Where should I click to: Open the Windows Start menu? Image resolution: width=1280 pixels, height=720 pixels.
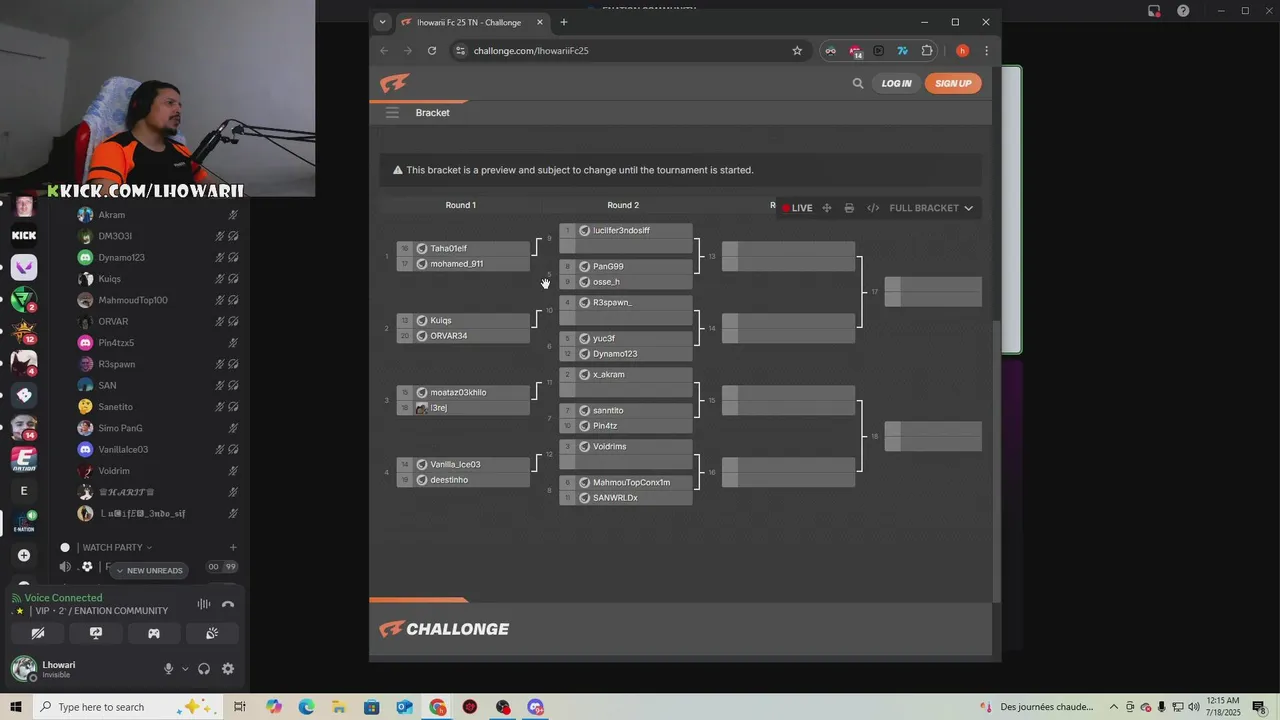[17, 707]
